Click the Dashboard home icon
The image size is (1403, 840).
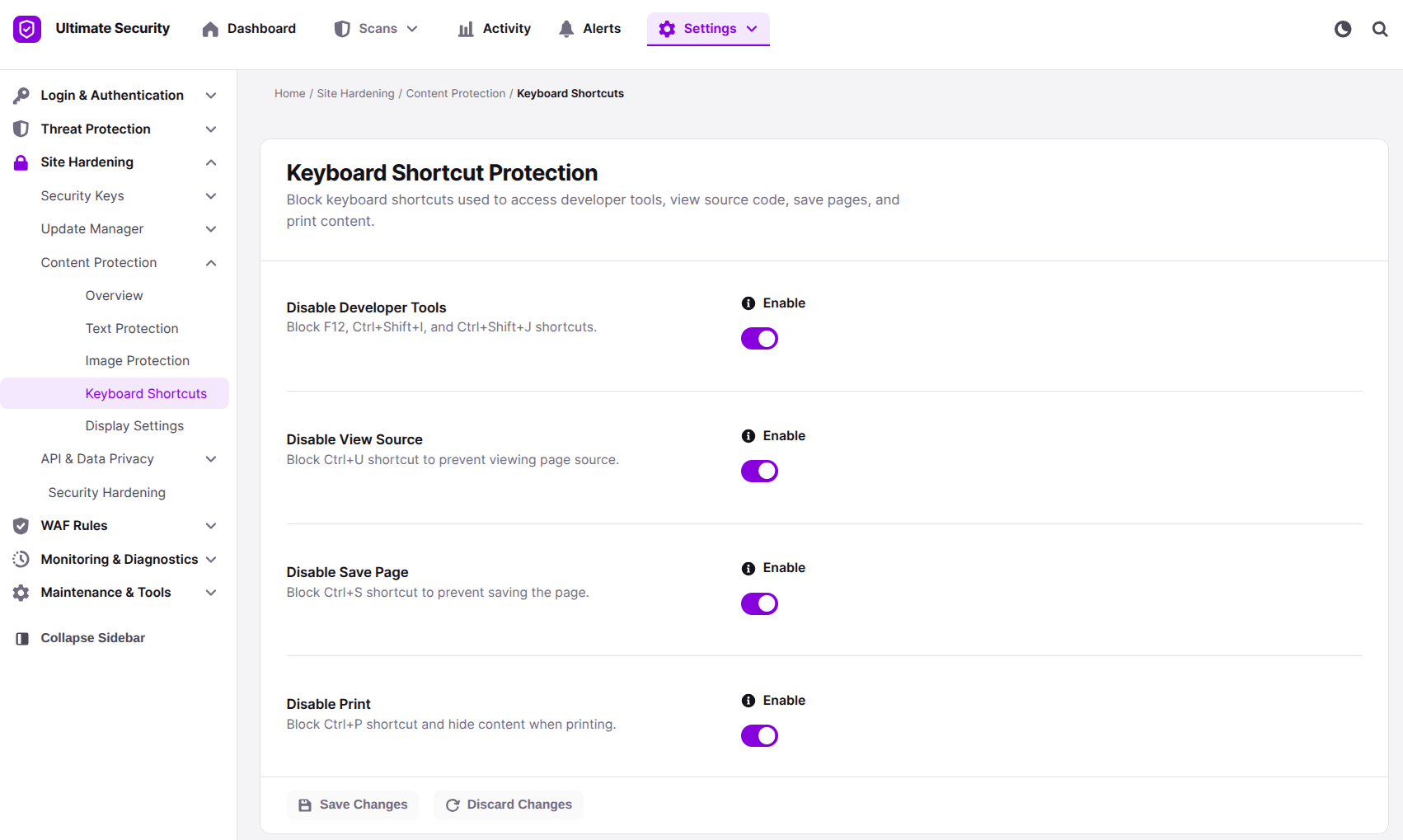(210, 29)
